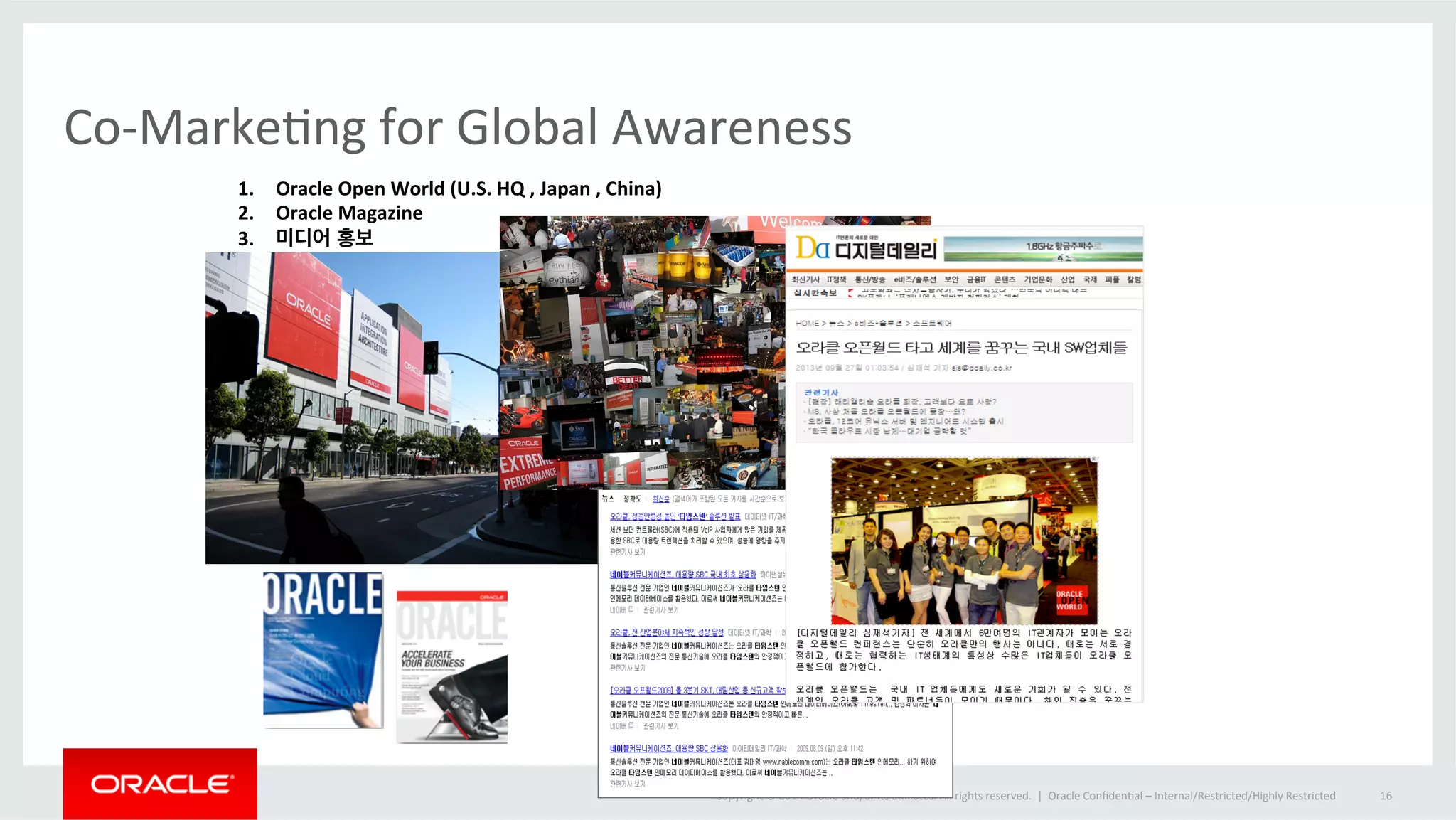The image size is (1456, 820).
Task: Open the 콘텐츠 menu tab
Action: (x=1005, y=279)
